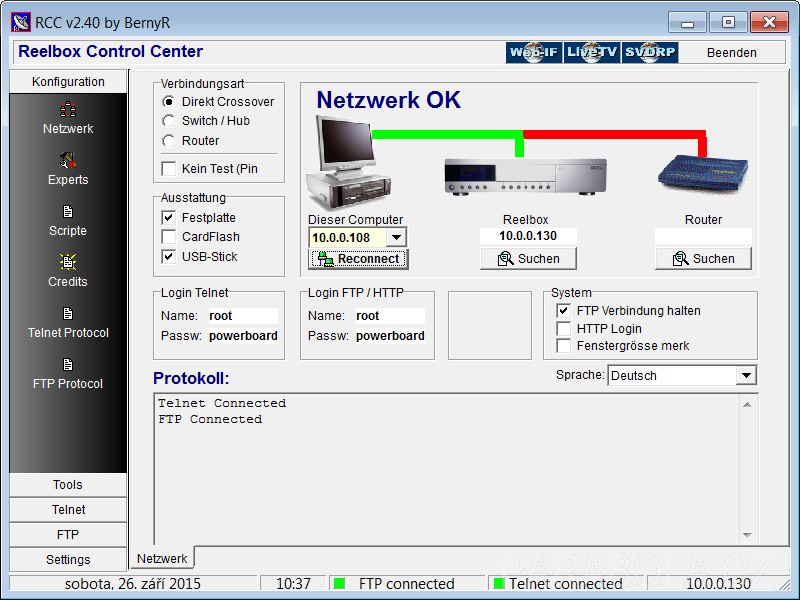Click the RCC application title bar icon

tap(21, 22)
